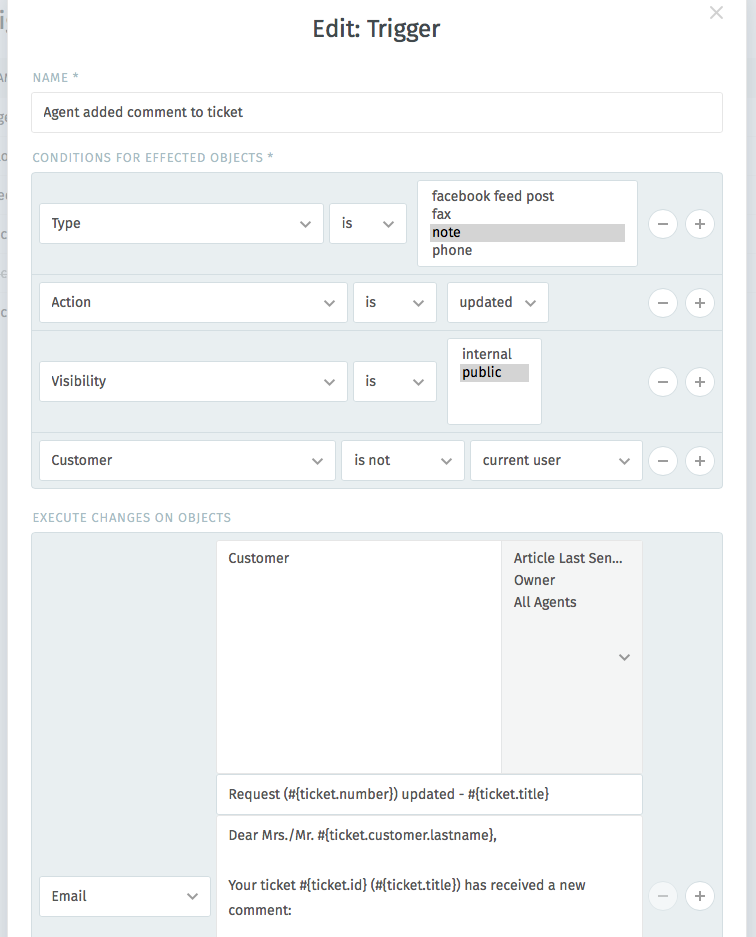The image size is (756, 937).
Task: Add a new condition below the Type row
Action: click(x=699, y=224)
